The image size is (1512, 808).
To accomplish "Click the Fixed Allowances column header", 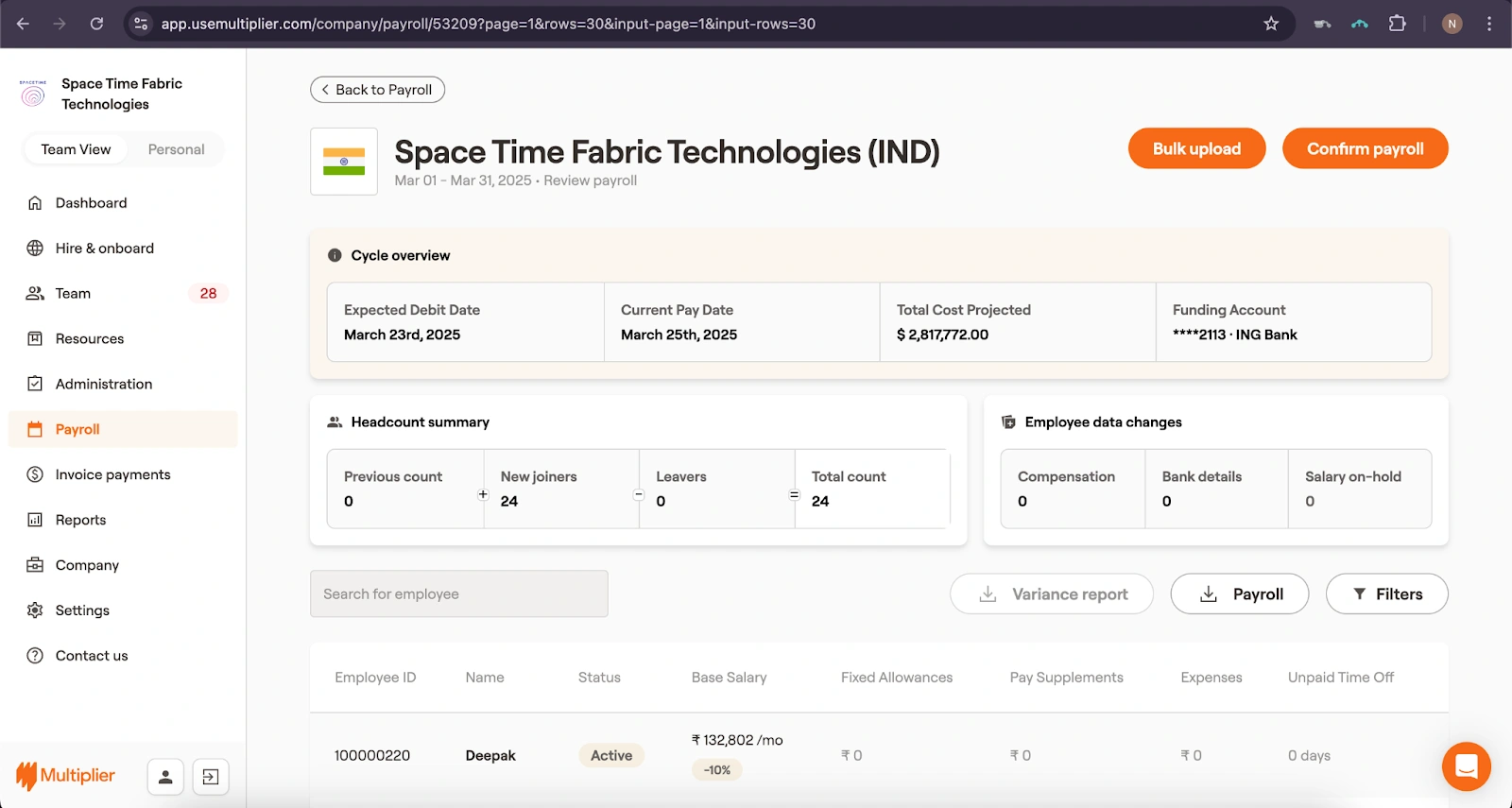I will 897,678.
